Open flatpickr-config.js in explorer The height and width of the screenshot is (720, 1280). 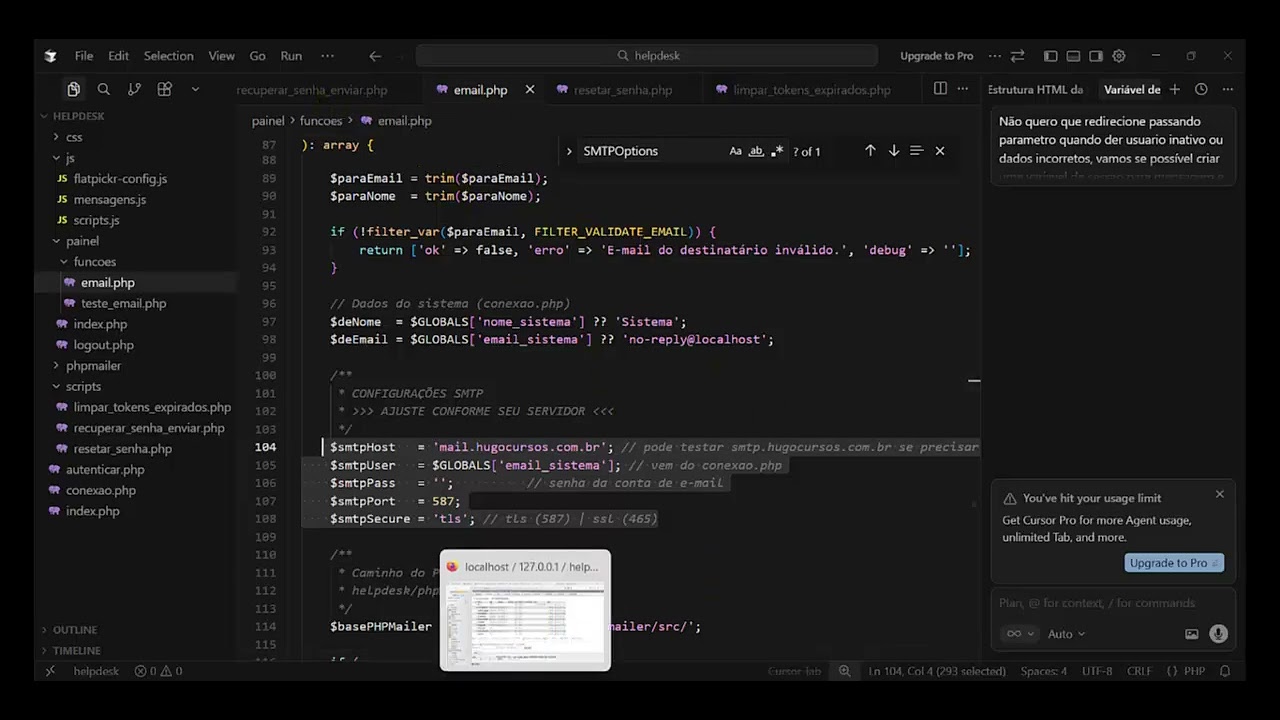click(120, 179)
